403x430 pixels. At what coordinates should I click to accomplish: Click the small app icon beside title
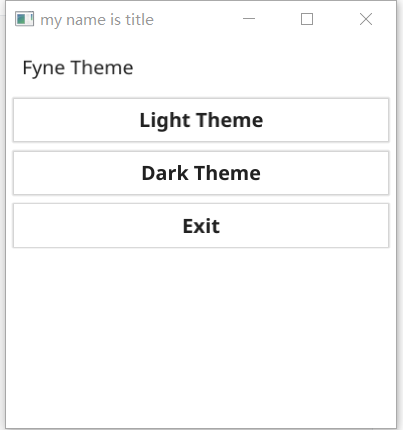pos(24,19)
